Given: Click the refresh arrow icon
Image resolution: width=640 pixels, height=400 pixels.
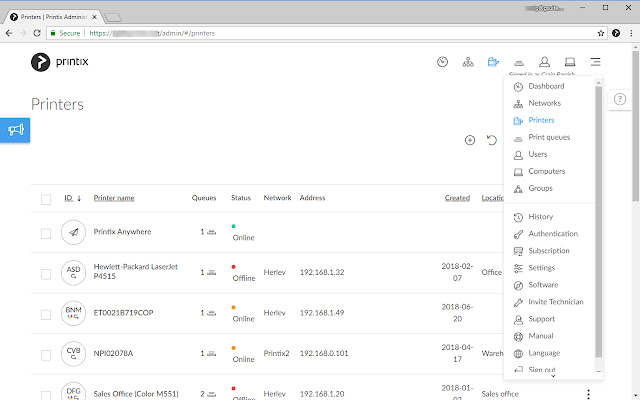Looking at the screenshot, I should click(492, 140).
